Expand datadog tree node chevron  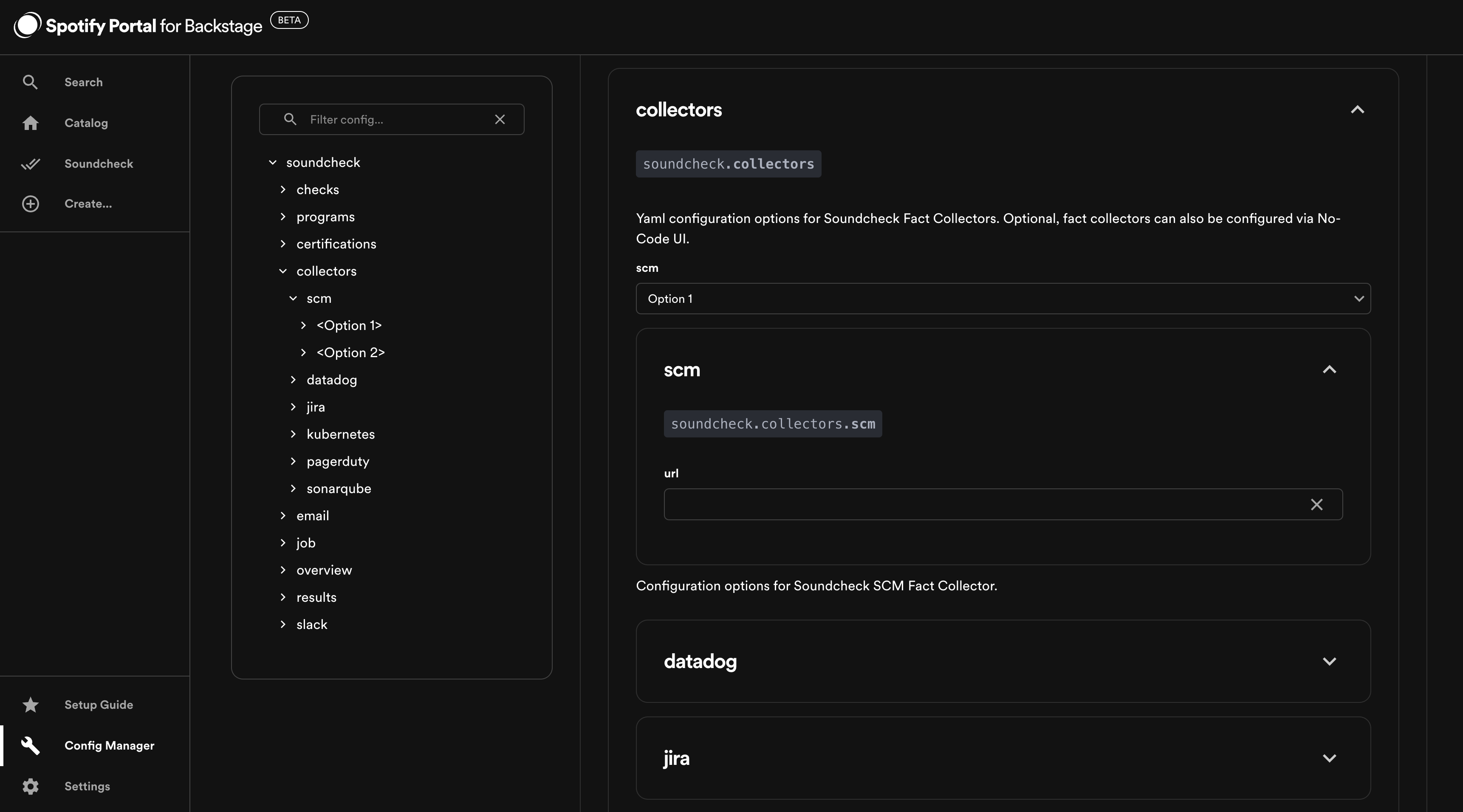(x=293, y=380)
